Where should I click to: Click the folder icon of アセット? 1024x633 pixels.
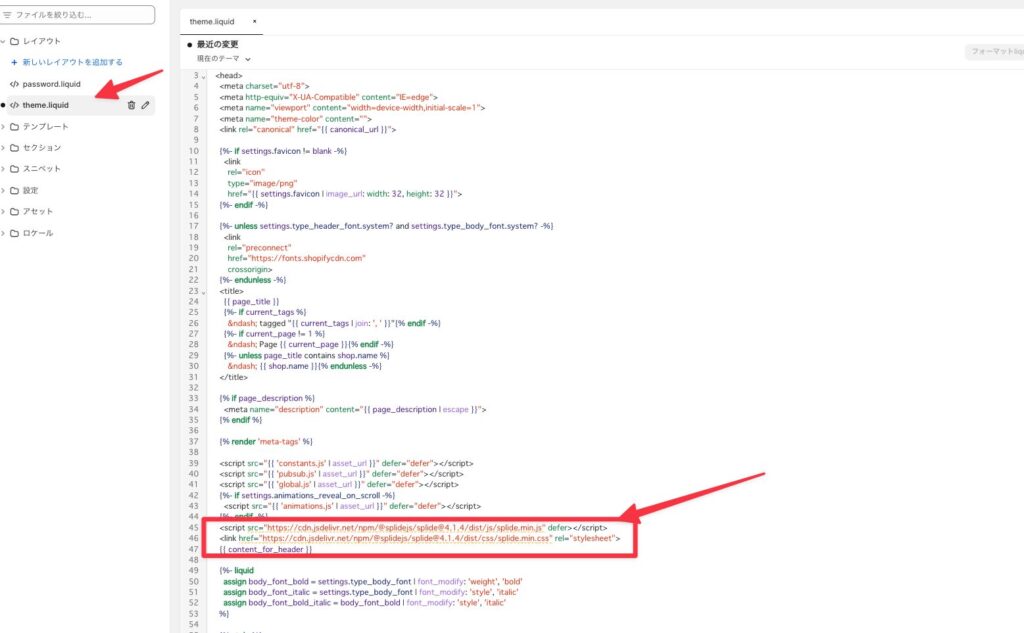(x=14, y=212)
